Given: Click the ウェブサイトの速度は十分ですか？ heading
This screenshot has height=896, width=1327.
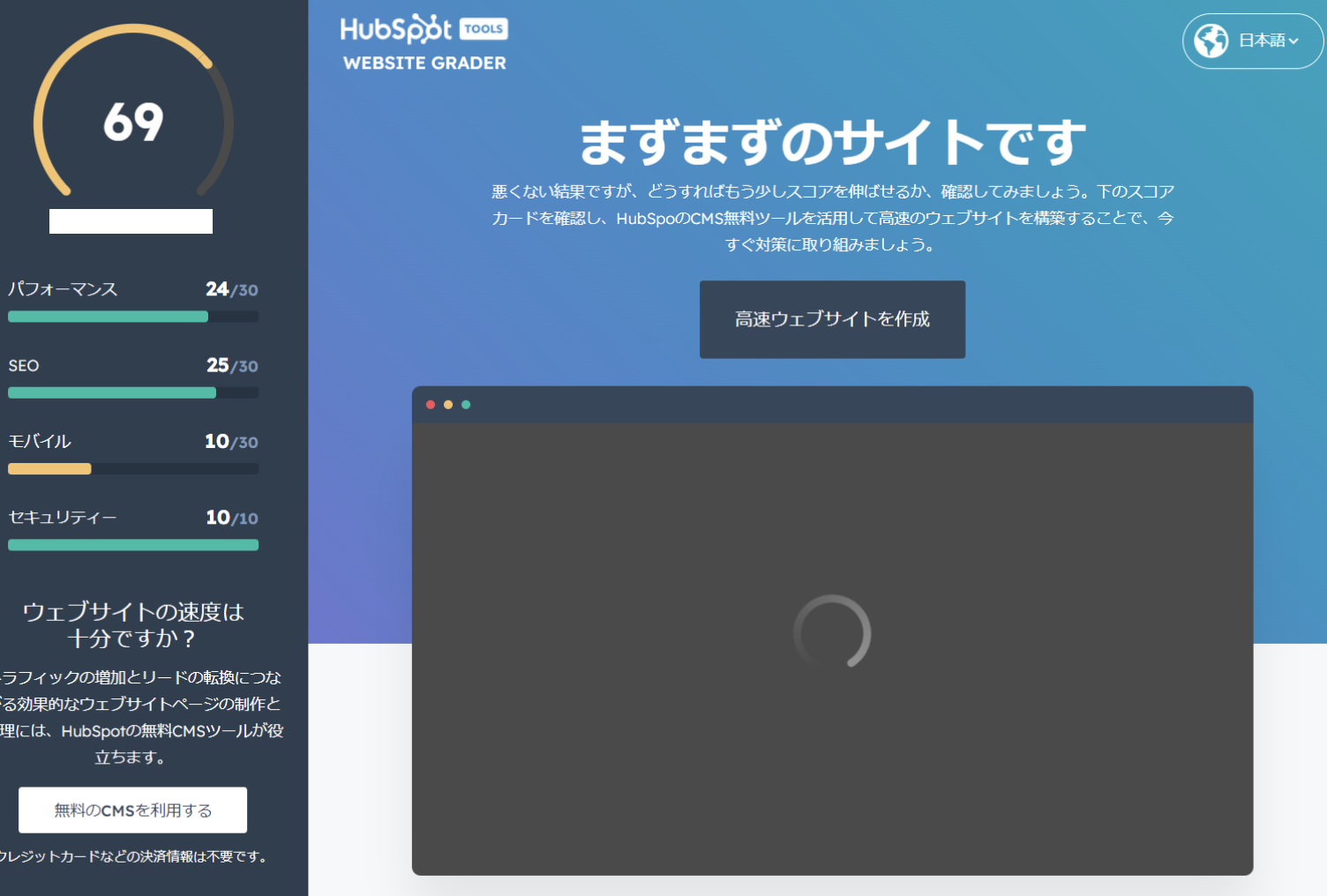Looking at the screenshot, I should [x=132, y=624].
